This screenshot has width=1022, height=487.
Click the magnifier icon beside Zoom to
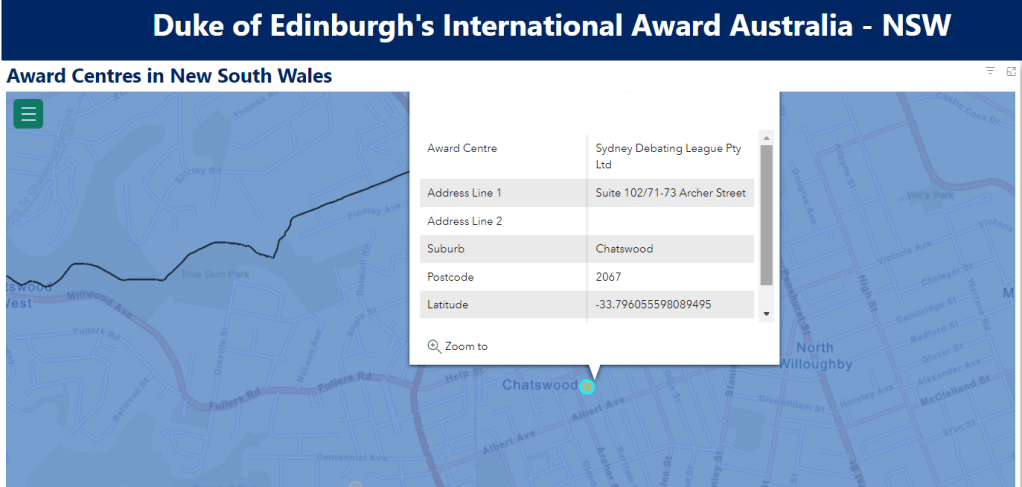[x=434, y=346]
